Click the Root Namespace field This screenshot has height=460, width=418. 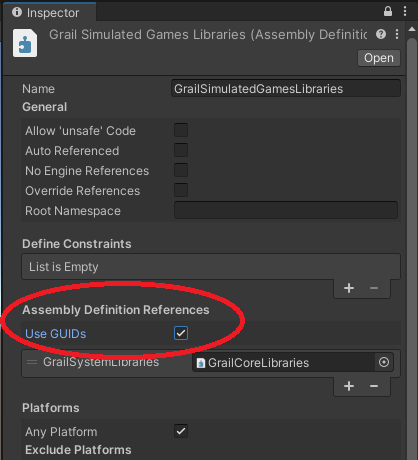click(286, 210)
